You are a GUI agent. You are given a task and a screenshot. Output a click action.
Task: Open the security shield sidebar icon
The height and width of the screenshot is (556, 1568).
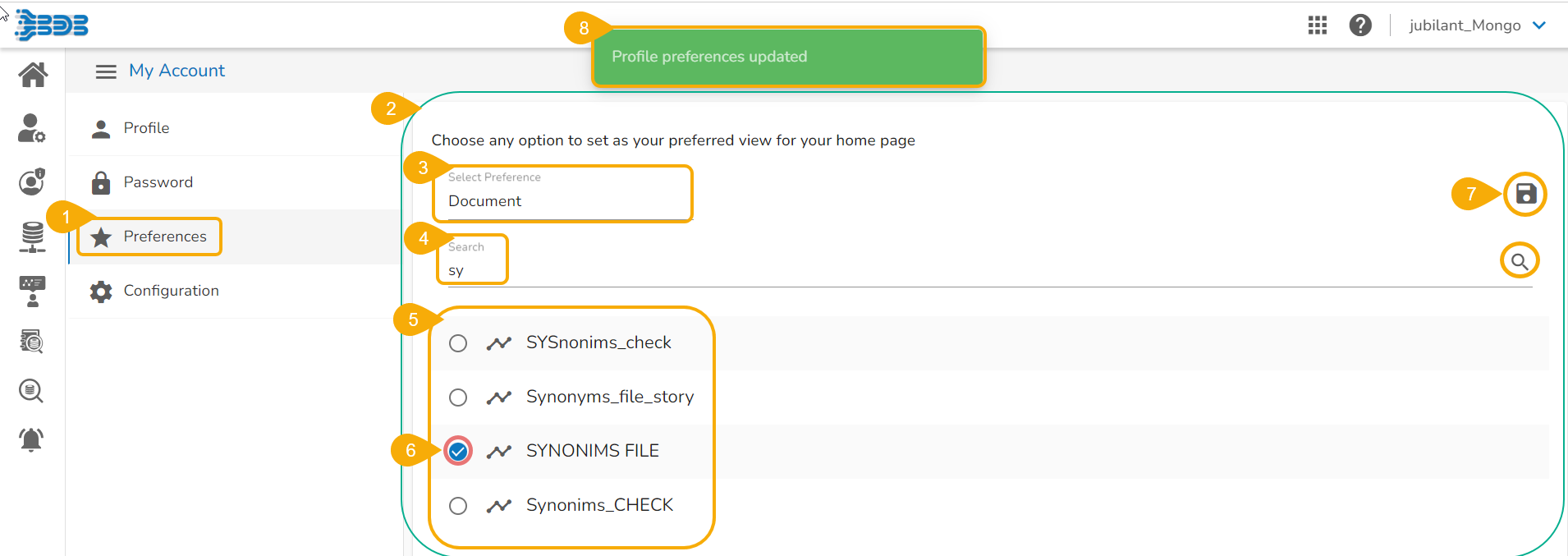pos(31,182)
